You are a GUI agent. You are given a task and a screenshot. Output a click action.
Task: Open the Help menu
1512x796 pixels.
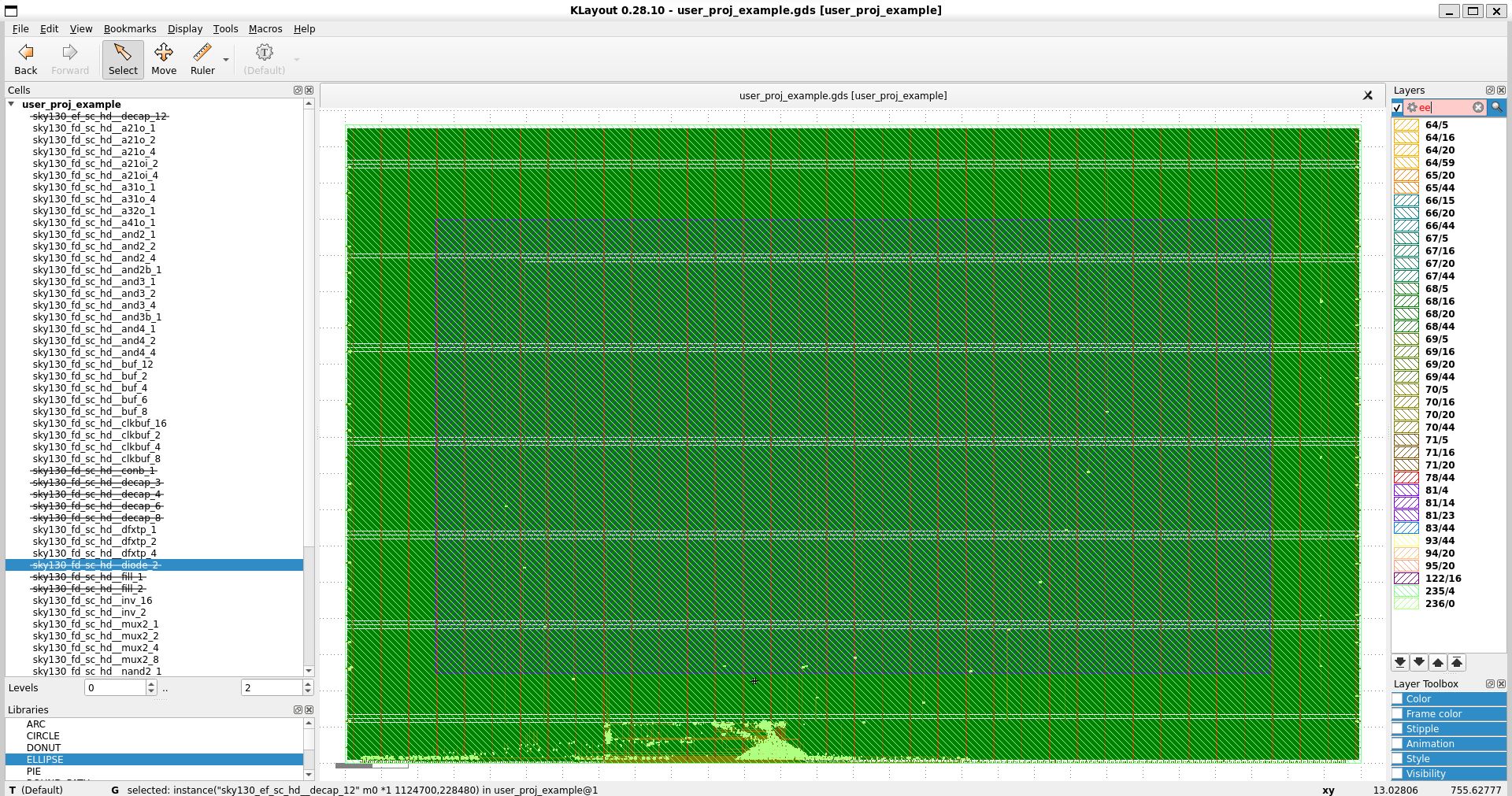point(305,29)
